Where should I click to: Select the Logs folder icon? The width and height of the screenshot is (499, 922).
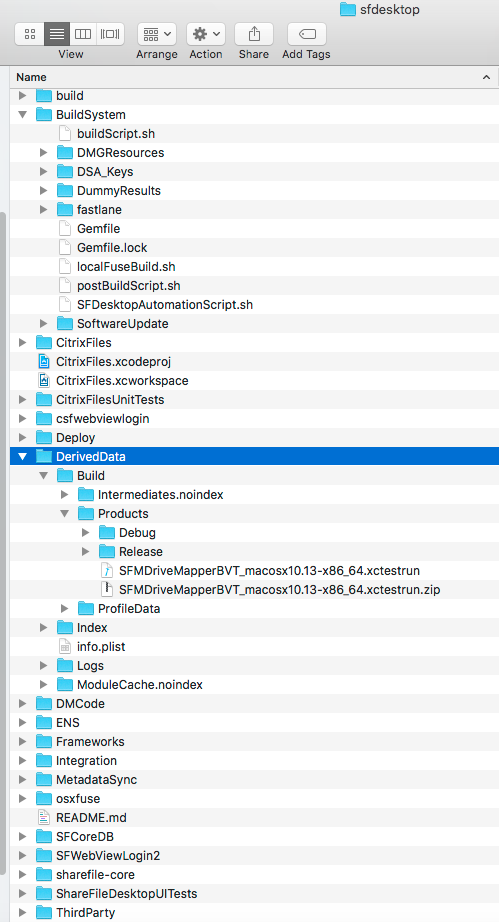click(65, 666)
